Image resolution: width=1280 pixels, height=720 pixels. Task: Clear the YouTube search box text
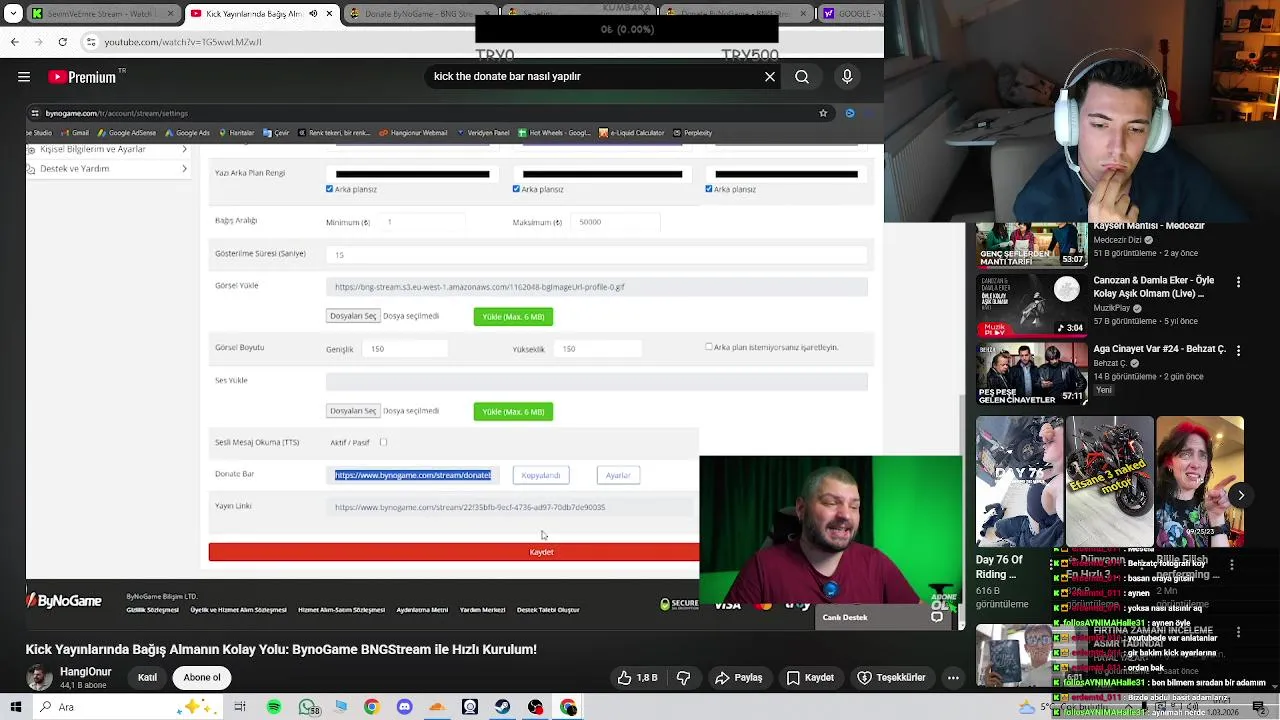click(770, 77)
